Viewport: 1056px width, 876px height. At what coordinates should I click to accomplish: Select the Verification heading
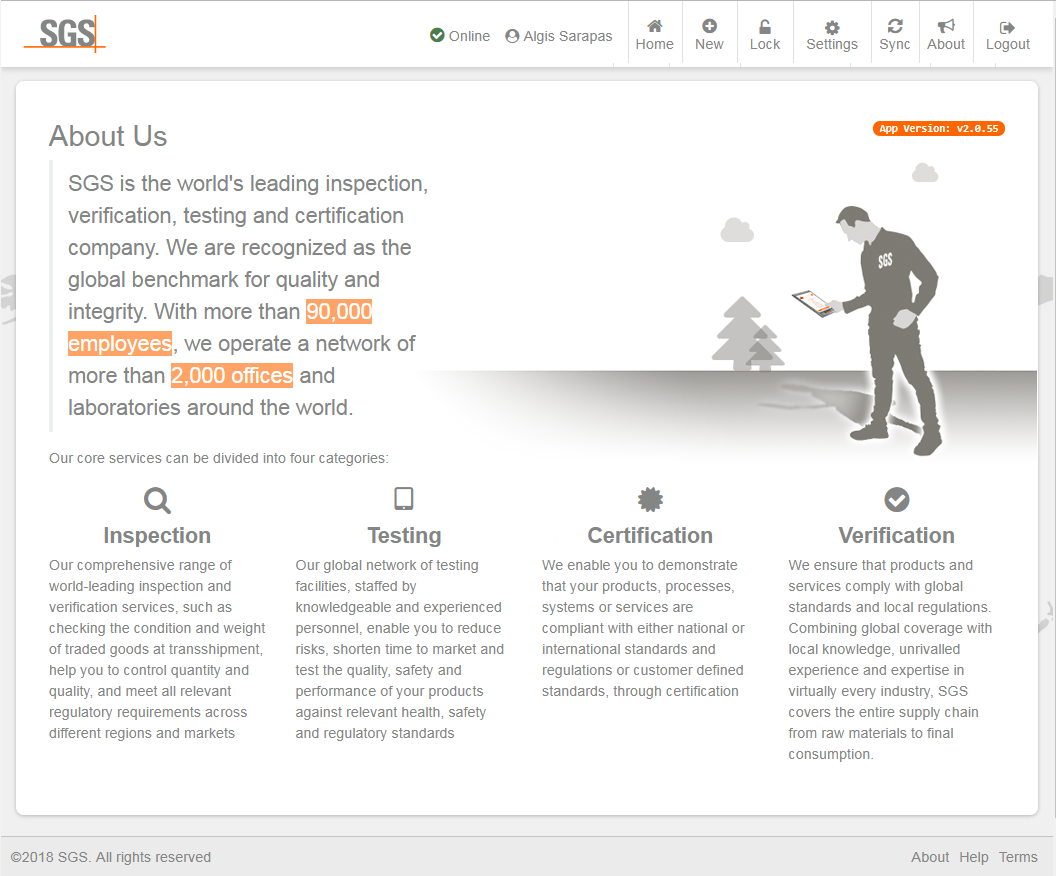tap(896, 535)
